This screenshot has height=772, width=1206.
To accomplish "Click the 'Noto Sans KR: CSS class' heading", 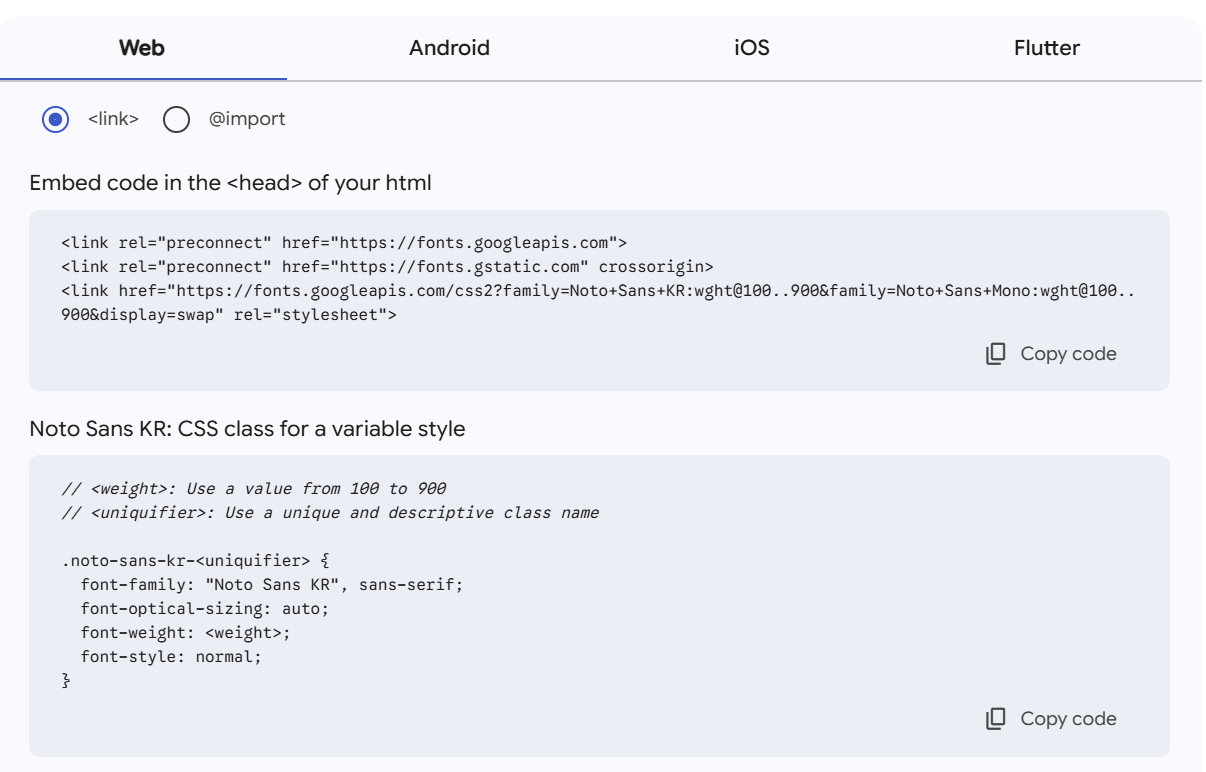I will pyautogui.click(x=247, y=429).
